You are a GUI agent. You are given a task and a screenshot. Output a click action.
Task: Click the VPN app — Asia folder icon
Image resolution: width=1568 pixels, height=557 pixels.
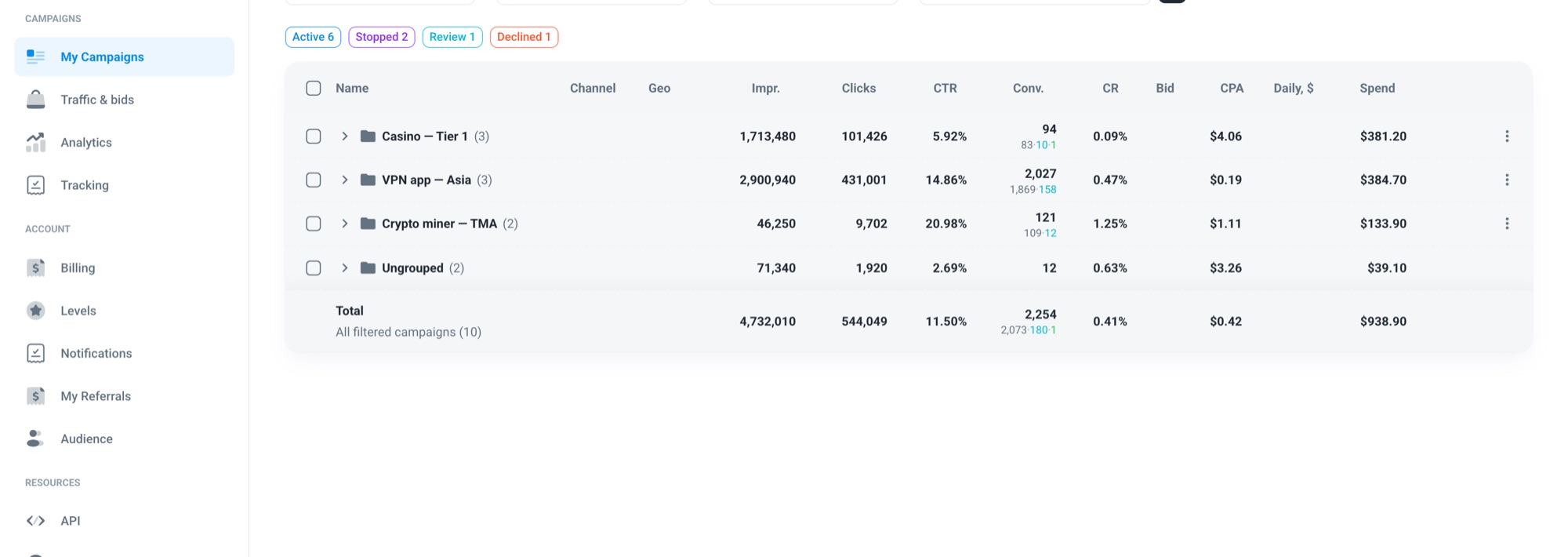tap(368, 180)
